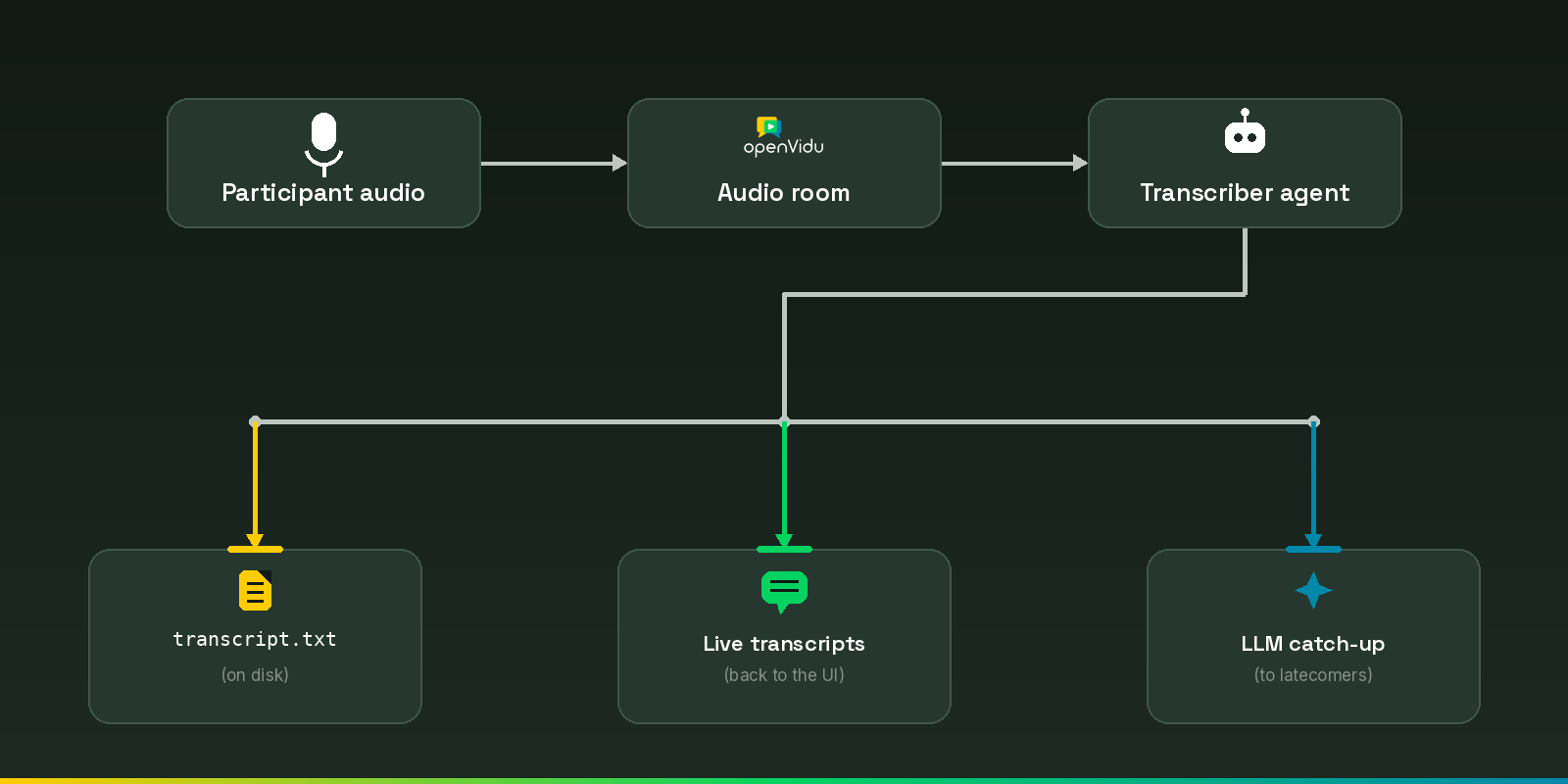The height and width of the screenshot is (784, 1568).
Task: Click the green chat bubble icon
Action: [784, 592]
